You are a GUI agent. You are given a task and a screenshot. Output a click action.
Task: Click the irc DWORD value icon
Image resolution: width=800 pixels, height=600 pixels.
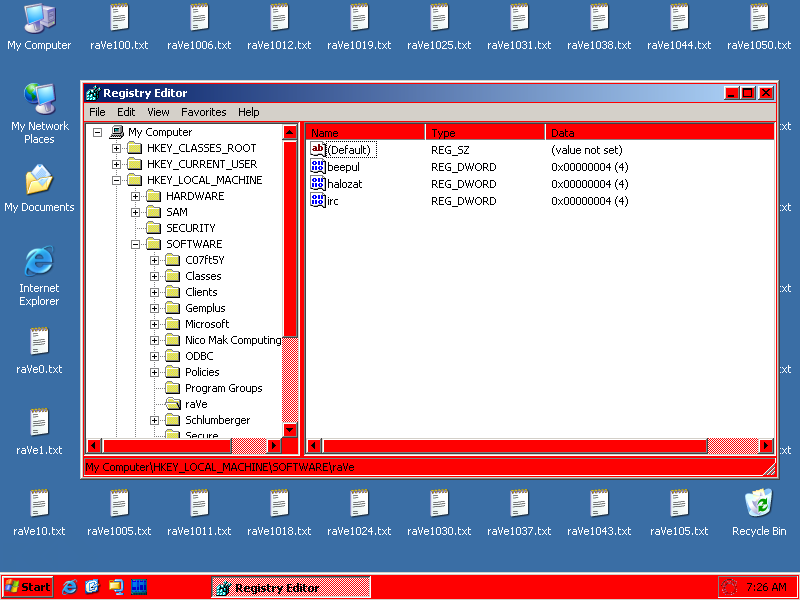coord(318,200)
